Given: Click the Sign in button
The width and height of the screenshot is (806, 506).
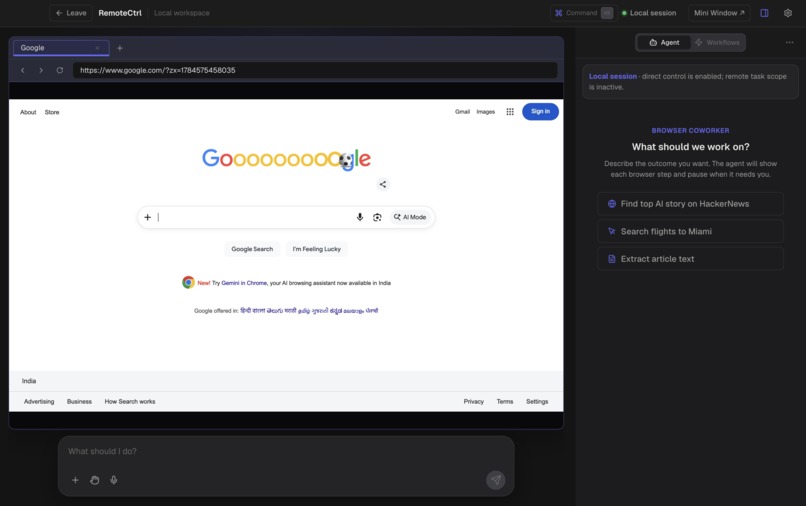Looking at the screenshot, I should [x=540, y=112].
